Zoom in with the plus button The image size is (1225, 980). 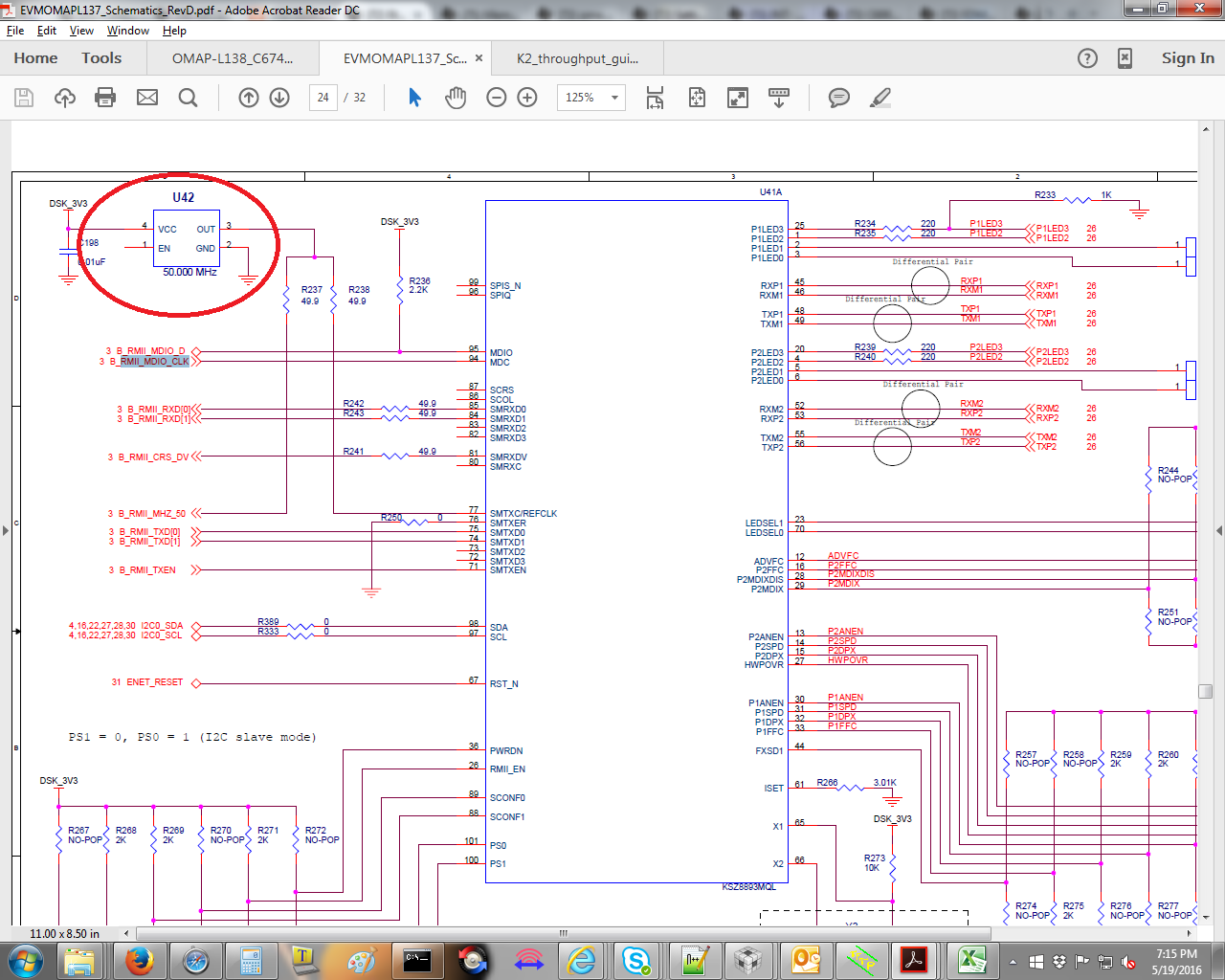(x=527, y=98)
